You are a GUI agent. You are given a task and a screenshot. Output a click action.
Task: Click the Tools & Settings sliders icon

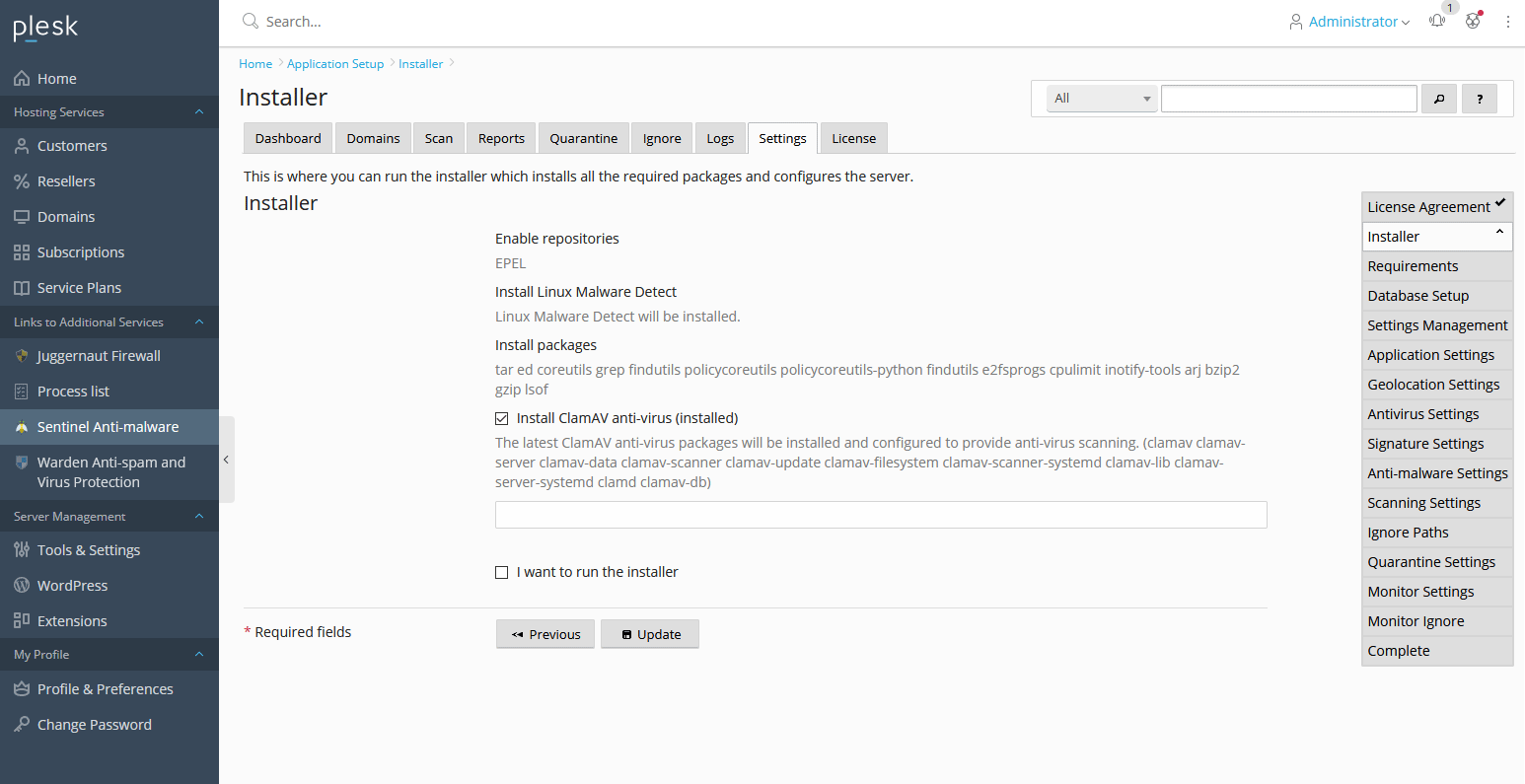coord(22,550)
